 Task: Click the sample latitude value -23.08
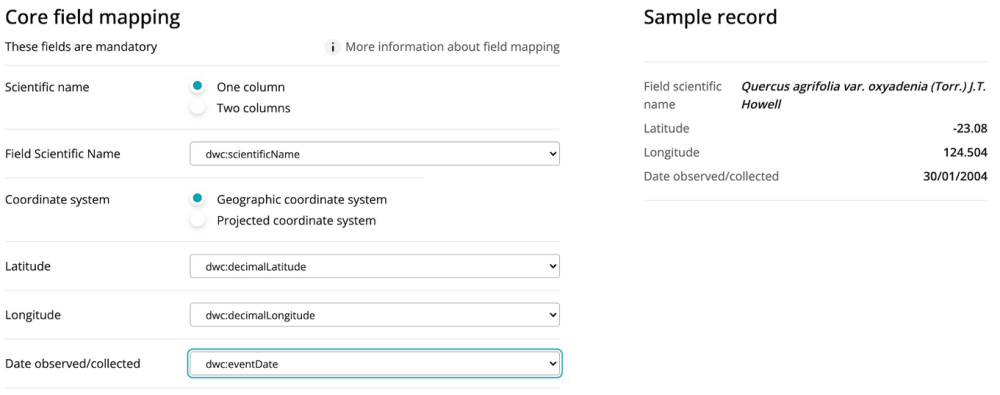(x=969, y=128)
